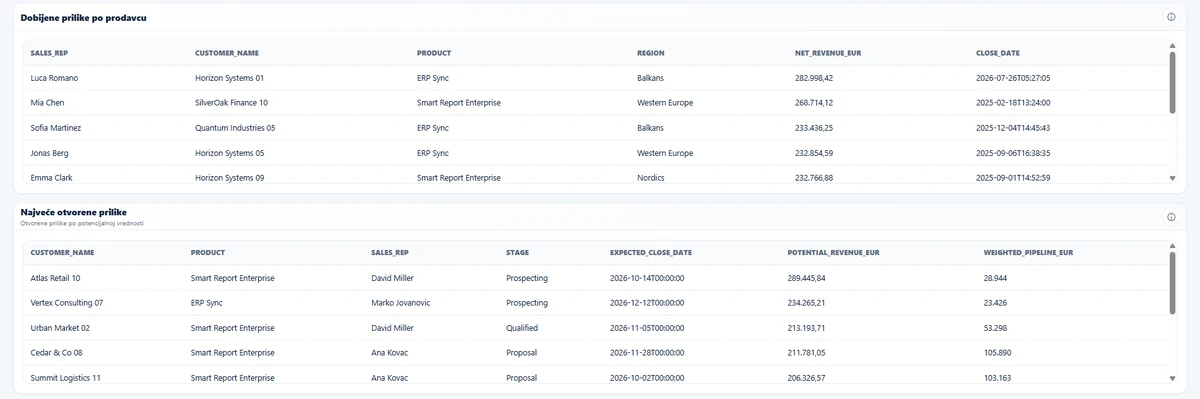
Task: Click the Qualified stage cell
Action: click(x=522, y=328)
